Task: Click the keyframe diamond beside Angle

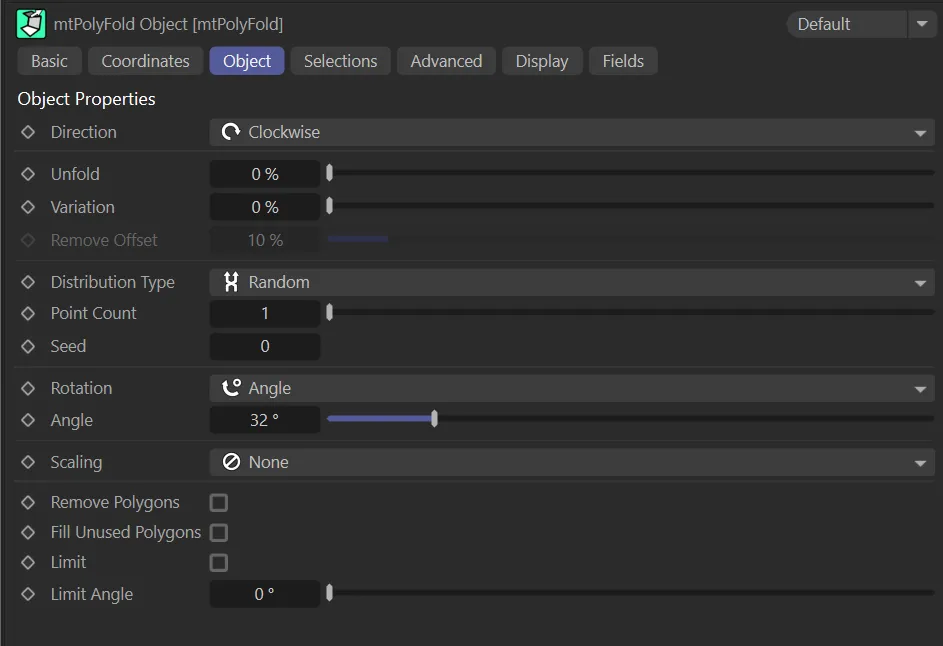Action: click(x=28, y=421)
